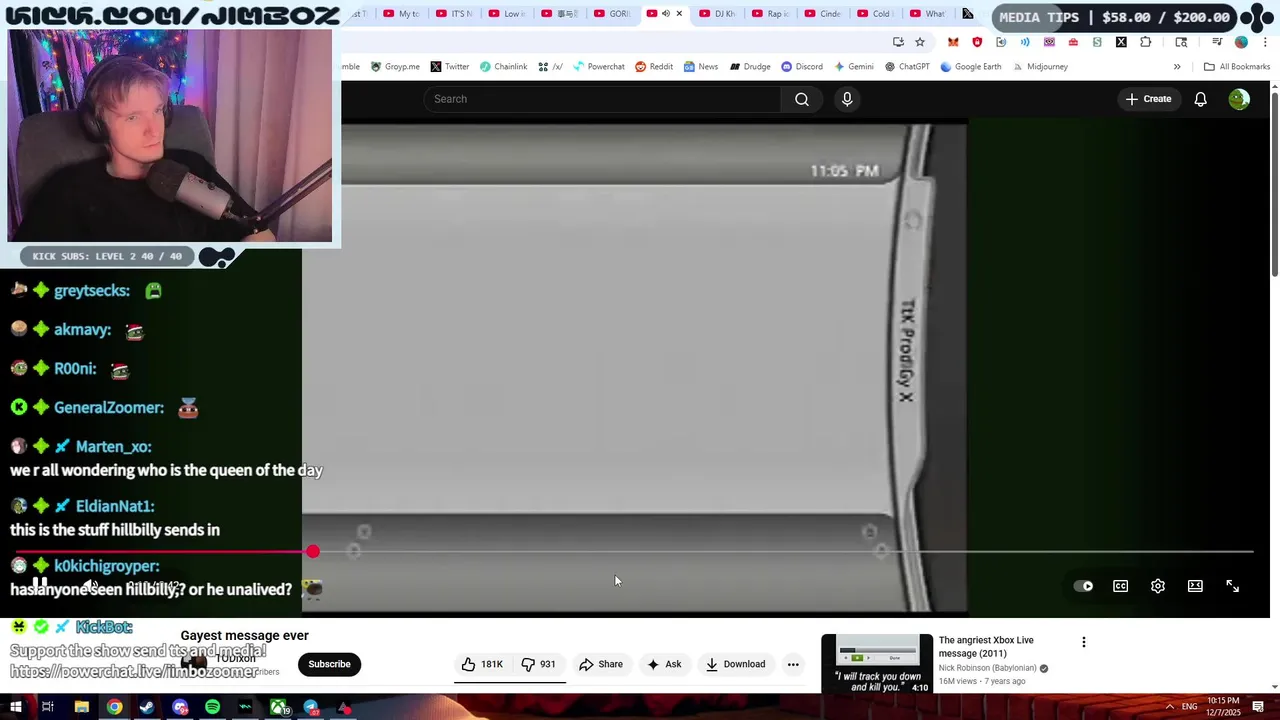
Task: Switch to the Cold browser tab
Action: click(875, 14)
